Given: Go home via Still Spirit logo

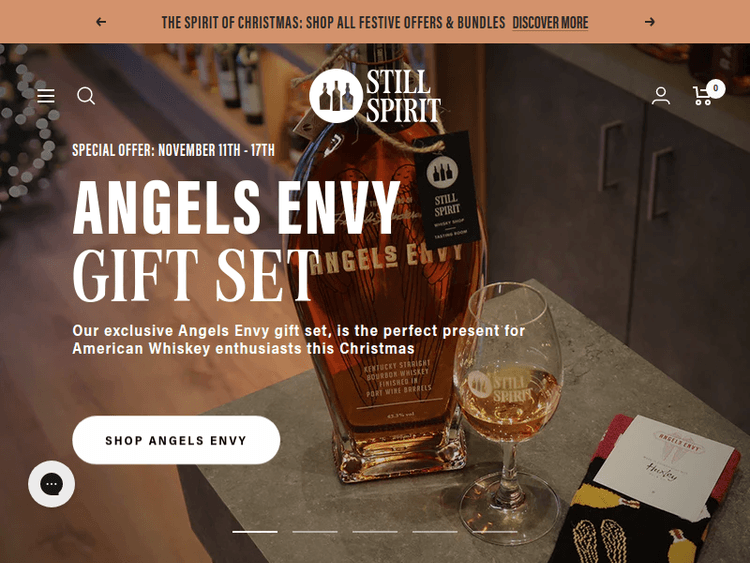Looking at the screenshot, I should click(375, 96).
